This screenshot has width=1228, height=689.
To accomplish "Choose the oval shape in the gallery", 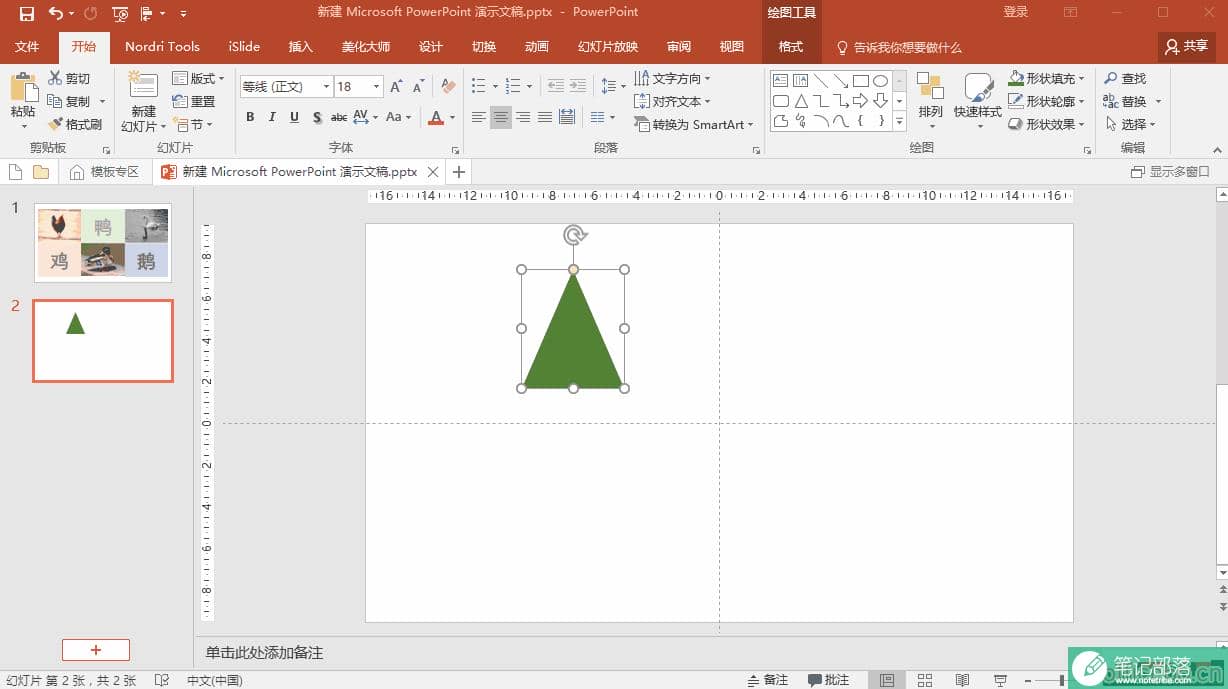I will pyautogui.click(x=881, y=80).
